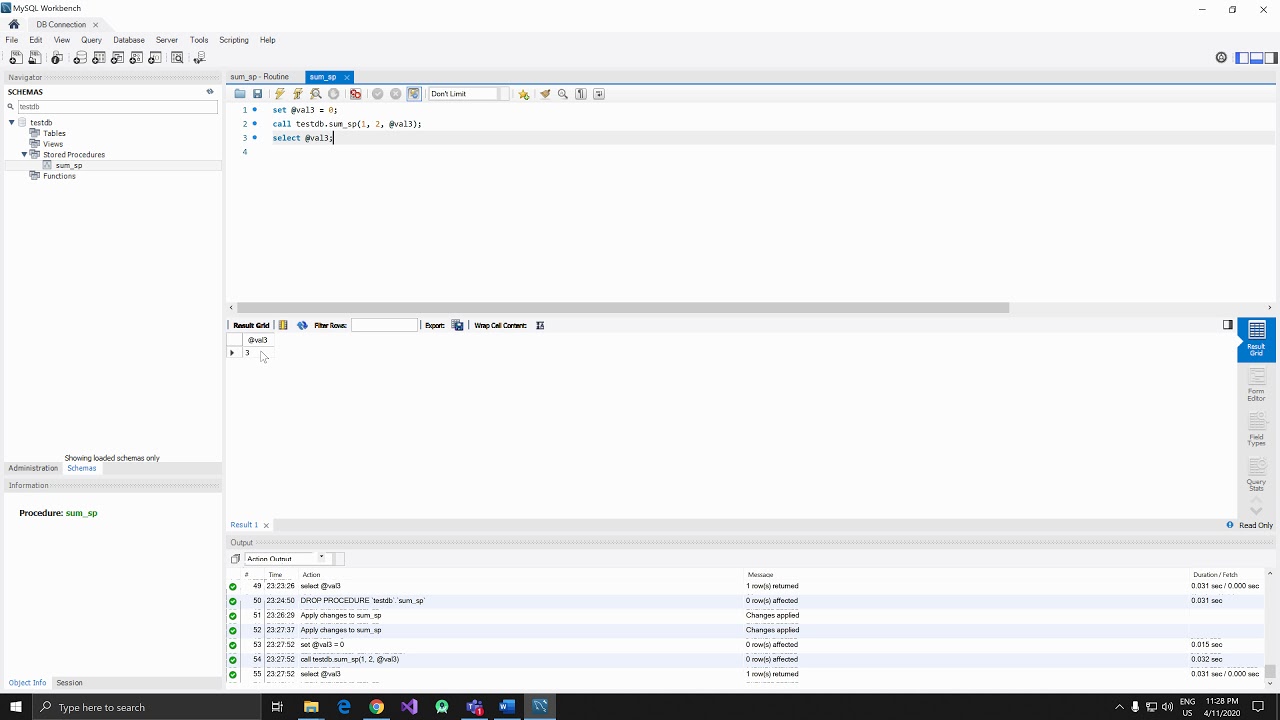1280x720 pixels.
Task: Create a new stored procedure icon
Action: click(136, 58)
